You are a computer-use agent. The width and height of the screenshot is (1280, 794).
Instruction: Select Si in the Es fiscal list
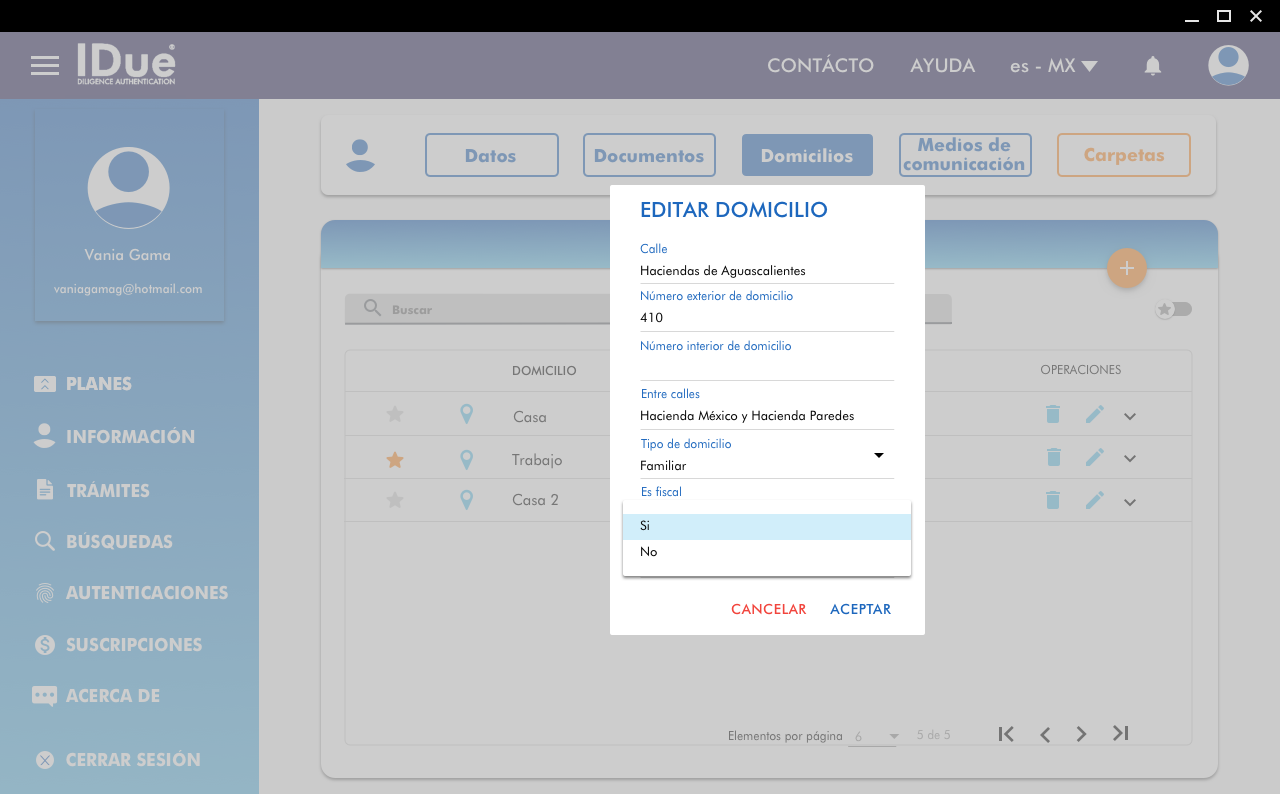click(x=766, y=526)
